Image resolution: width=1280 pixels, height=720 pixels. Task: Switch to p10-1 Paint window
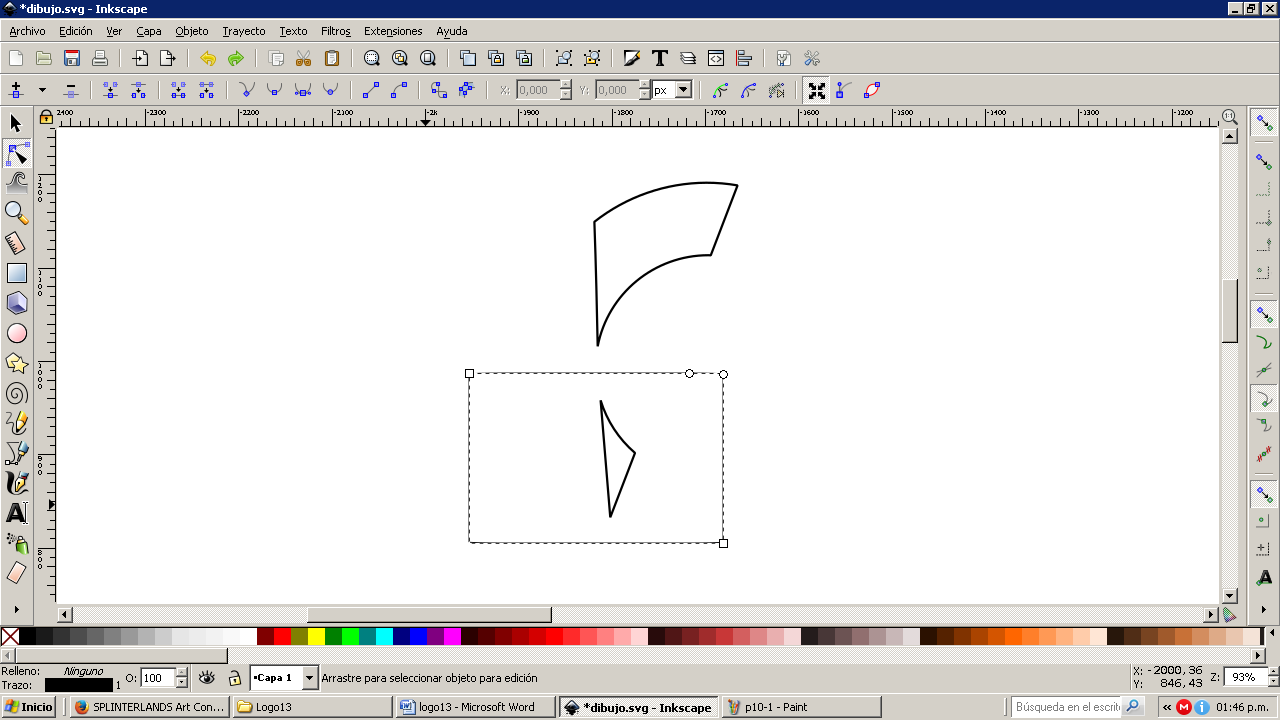coord(801,707)
